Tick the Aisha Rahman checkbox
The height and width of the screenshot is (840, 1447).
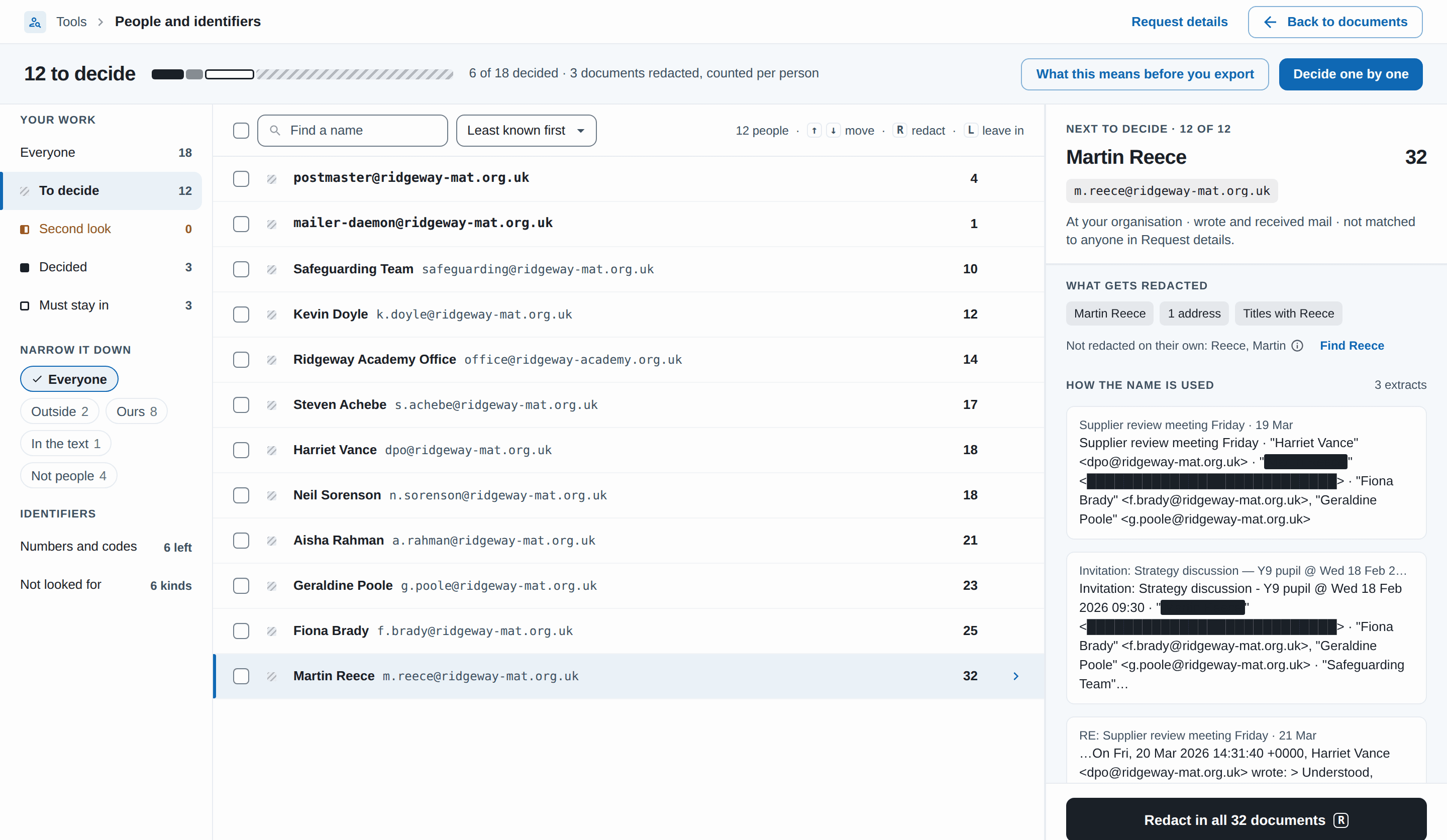tap(241, 540)
